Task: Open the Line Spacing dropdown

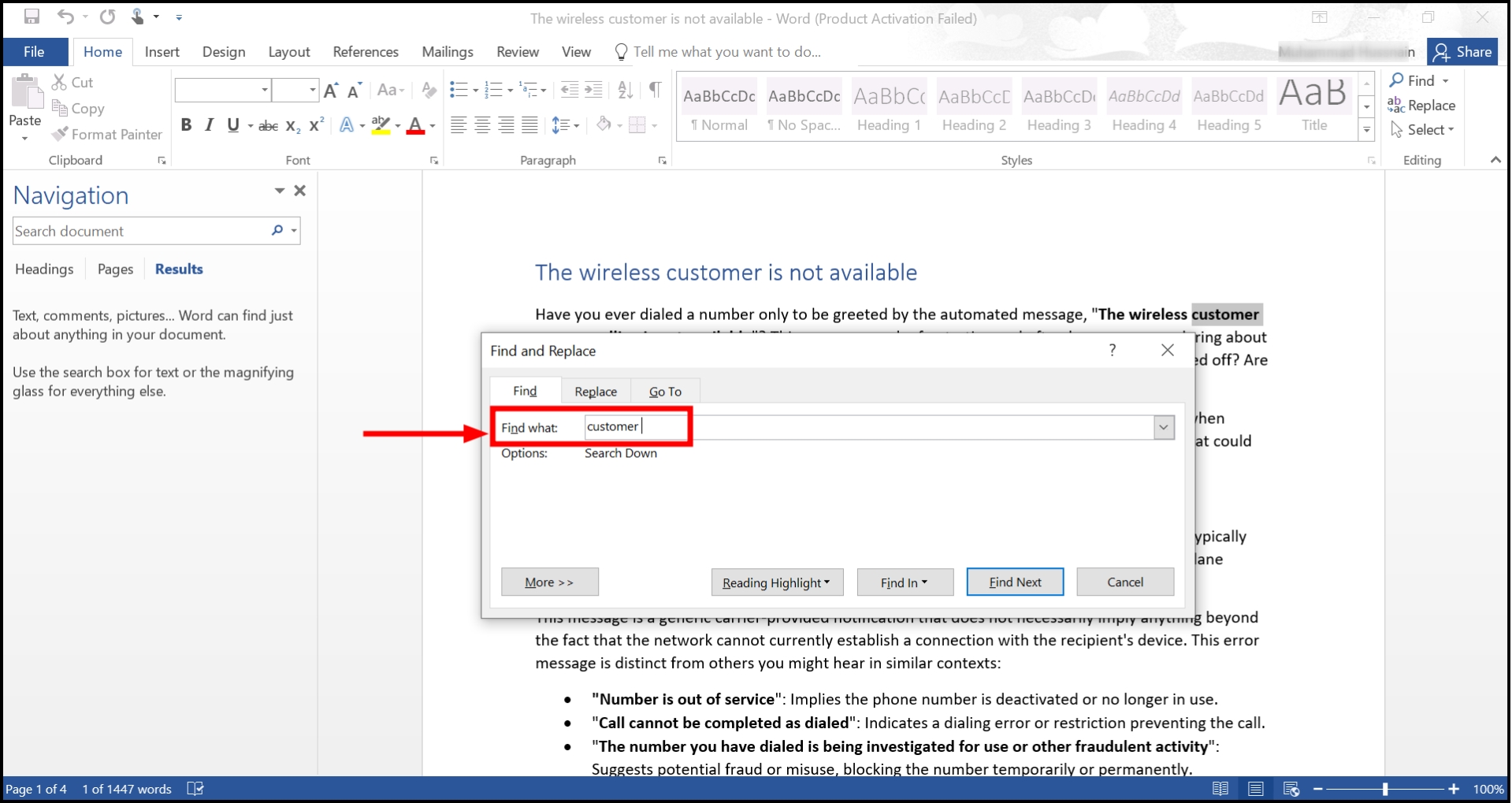Action: click(x=566, y=125)
